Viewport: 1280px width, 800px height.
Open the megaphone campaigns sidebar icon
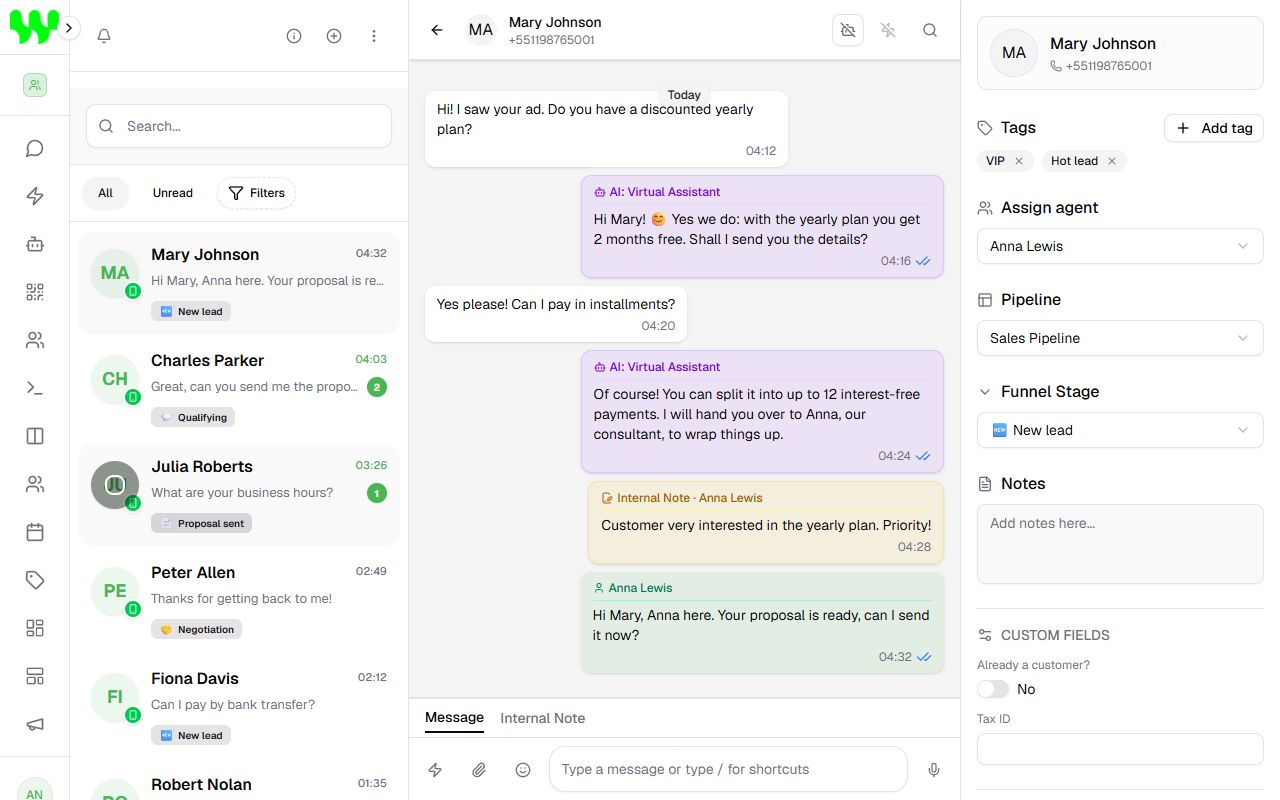[x=35, y=724]
